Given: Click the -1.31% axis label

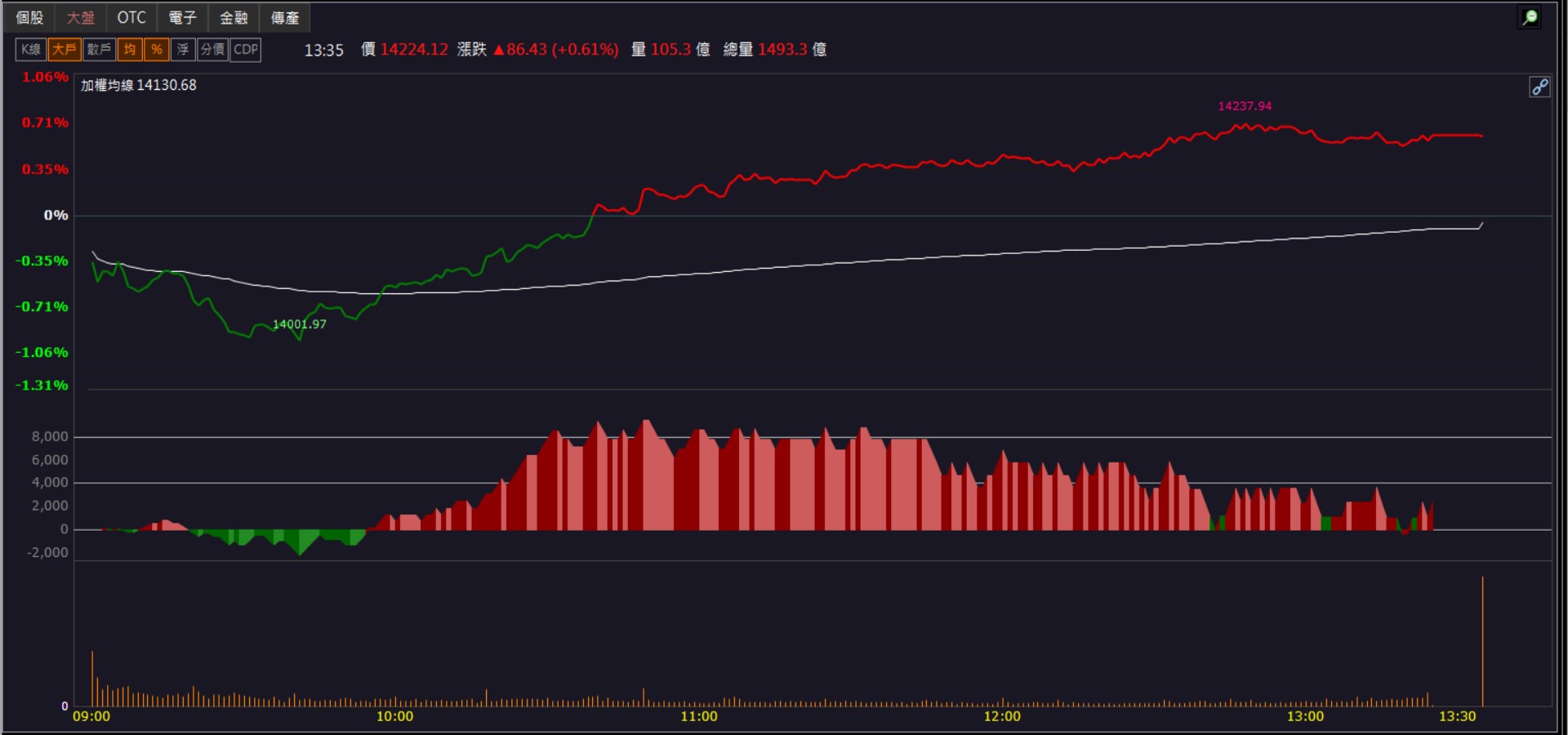Looking at the screenshot, I should click(42, 385).
